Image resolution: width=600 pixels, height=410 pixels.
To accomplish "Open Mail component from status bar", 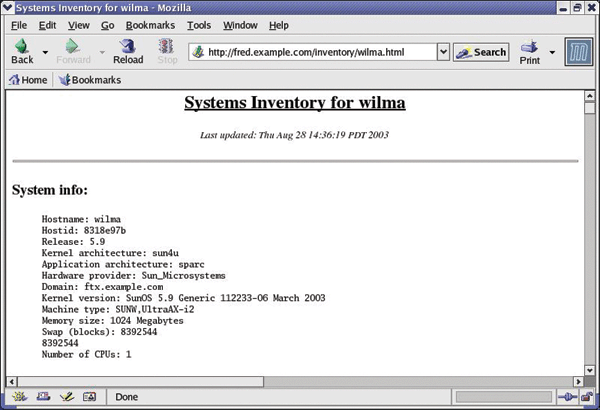I will pos(42,397).
